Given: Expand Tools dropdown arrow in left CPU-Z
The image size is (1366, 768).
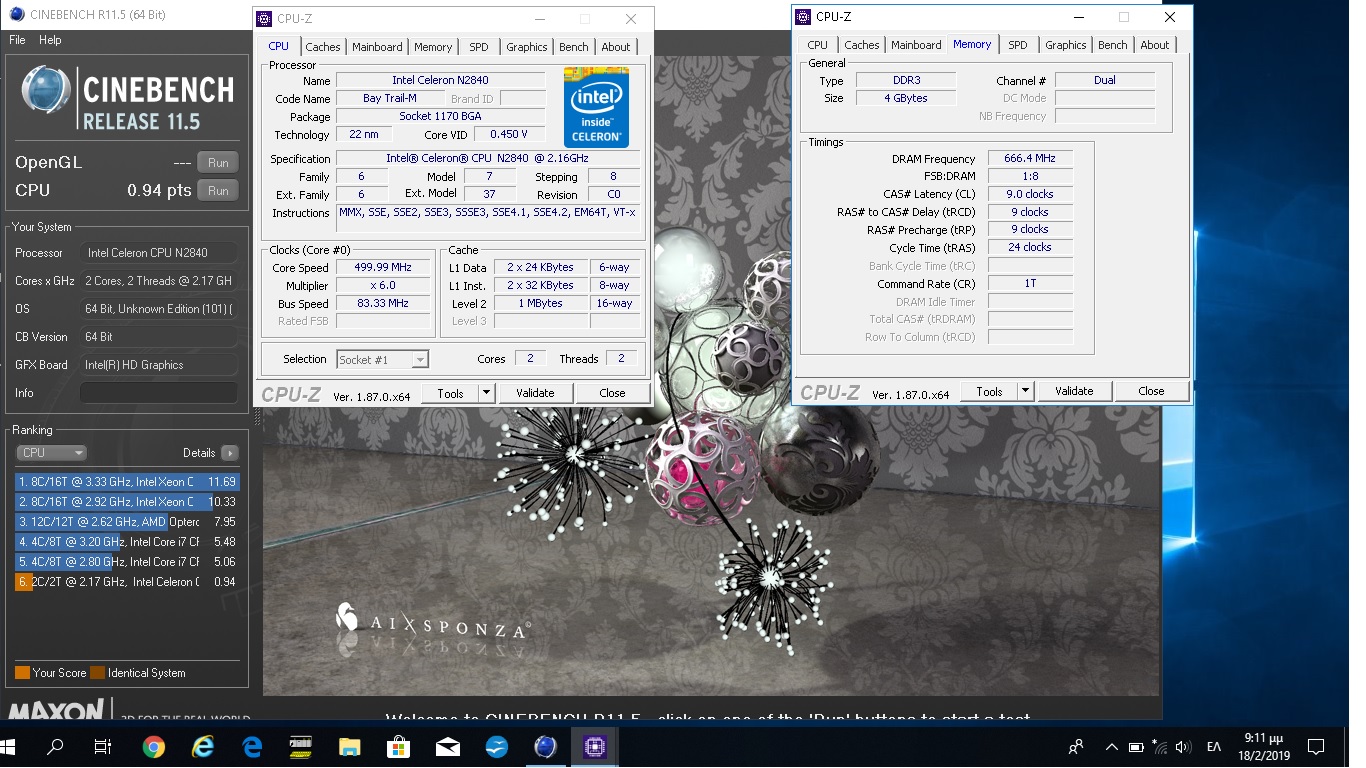Looking at the screenshot, I should pyautogui.click(x=487, y=393).
